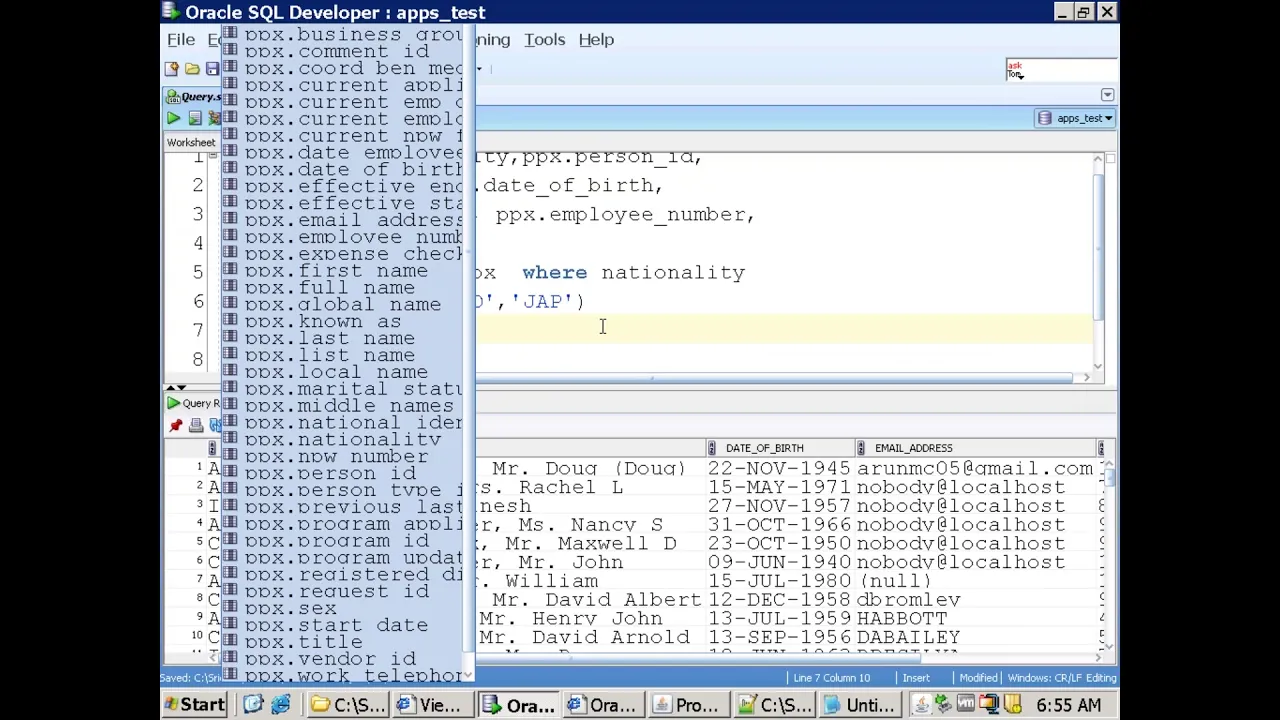
Task: Select the 13-SEP-1956 date cell
Action: click(779, 638)
